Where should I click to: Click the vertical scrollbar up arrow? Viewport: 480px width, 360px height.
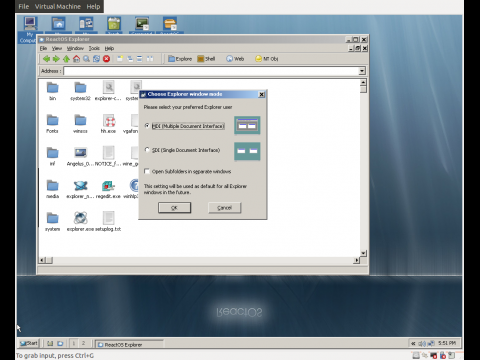coord(363,82)
